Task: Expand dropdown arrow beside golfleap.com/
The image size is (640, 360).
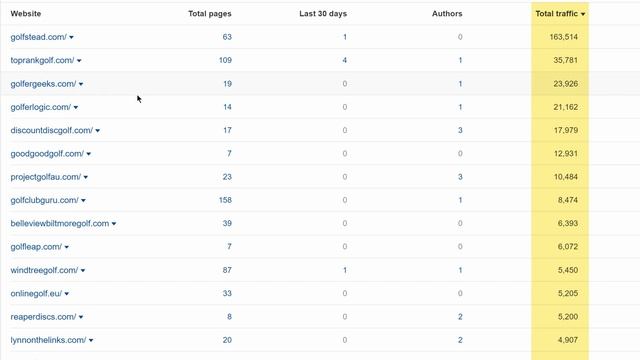Action: 67,247
